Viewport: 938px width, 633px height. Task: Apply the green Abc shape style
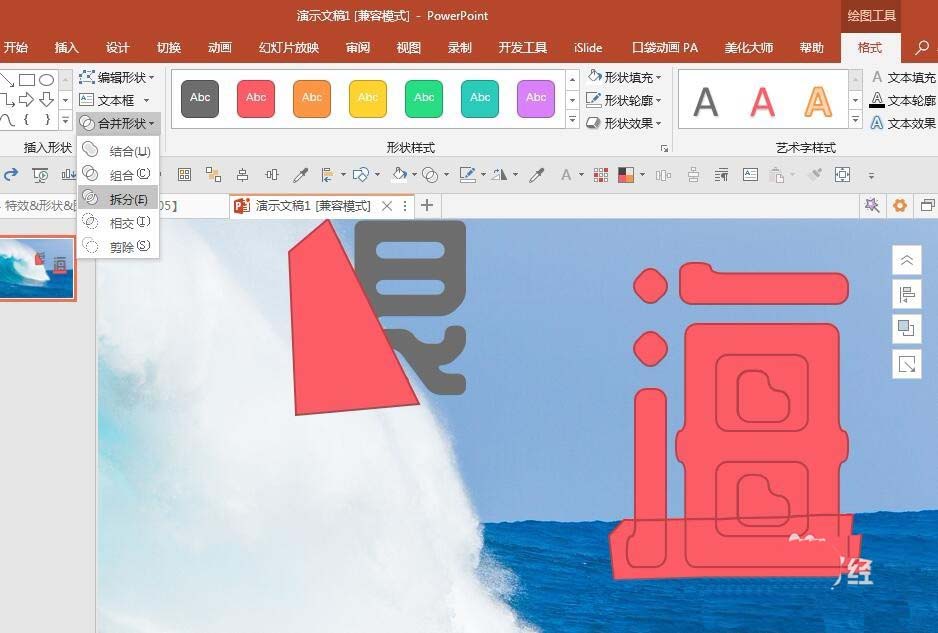coord(424,98)
